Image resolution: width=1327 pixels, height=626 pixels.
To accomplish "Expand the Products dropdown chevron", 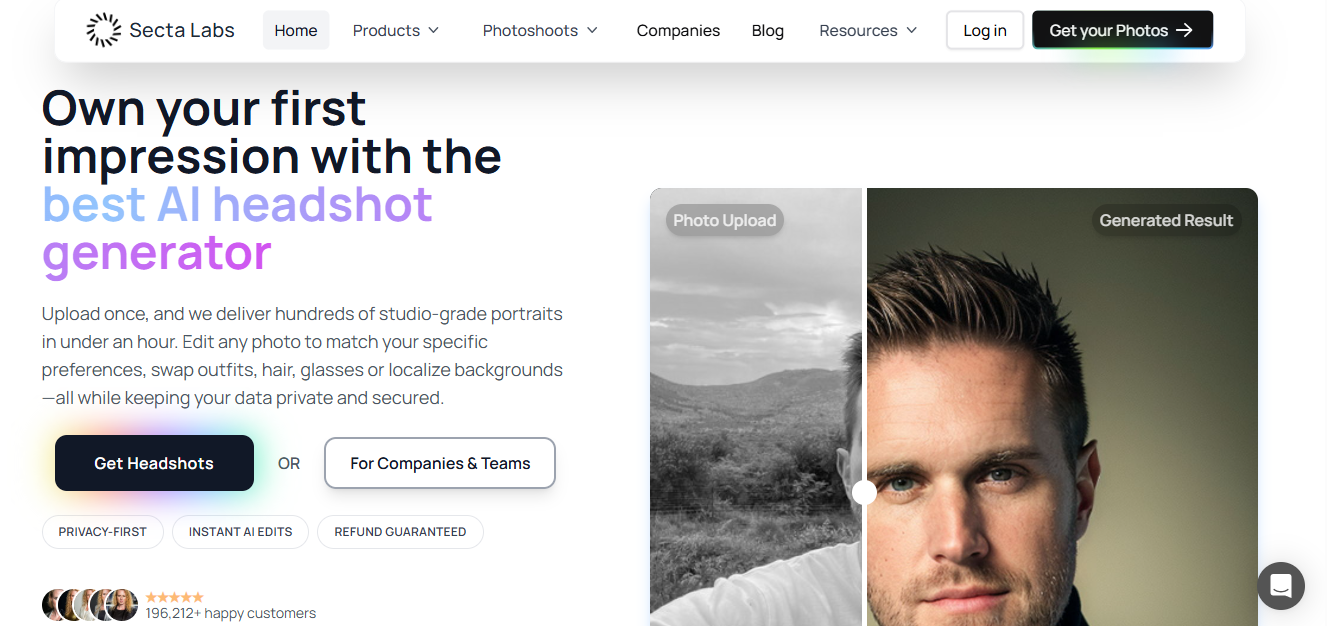I will click(x=434, y=30).
